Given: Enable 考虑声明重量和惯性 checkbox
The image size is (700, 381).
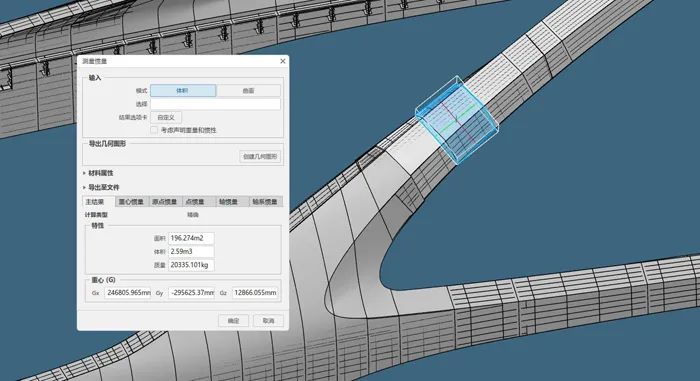Looking at the screenshot, I should 154,130.
